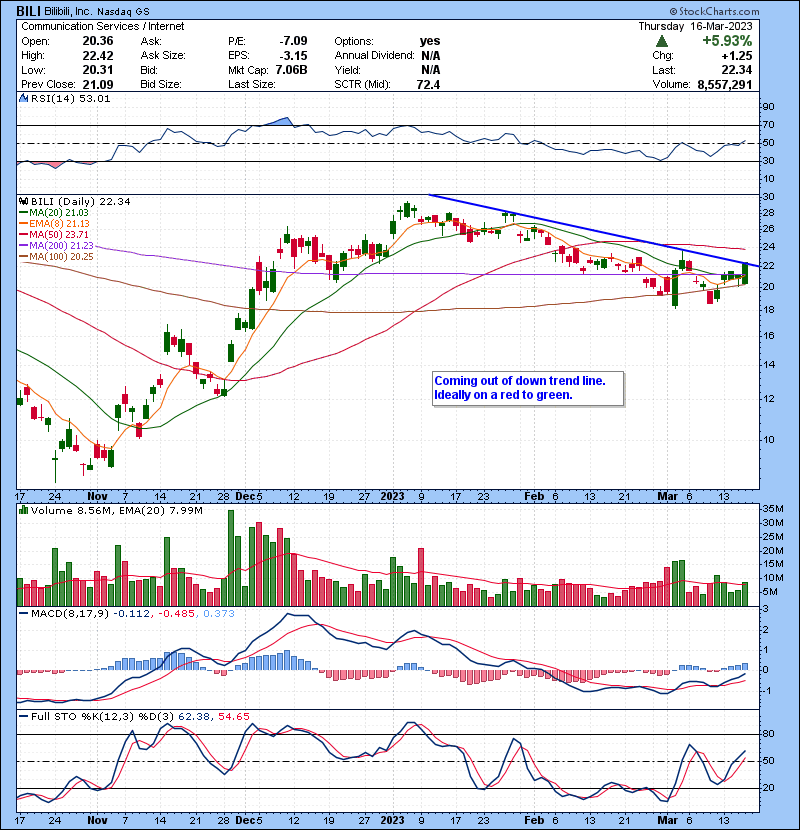Click the Coming out of down trend line note
The height and width of the screenshot is (830, 800).
pos(528,388)
